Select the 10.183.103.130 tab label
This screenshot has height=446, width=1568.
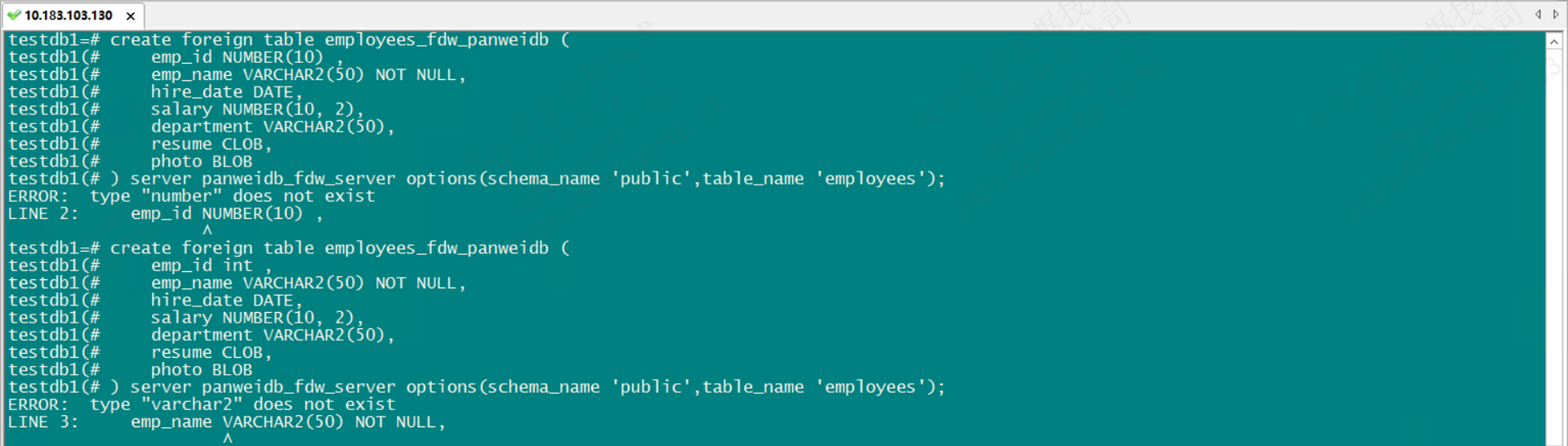(x=69, y=16)
